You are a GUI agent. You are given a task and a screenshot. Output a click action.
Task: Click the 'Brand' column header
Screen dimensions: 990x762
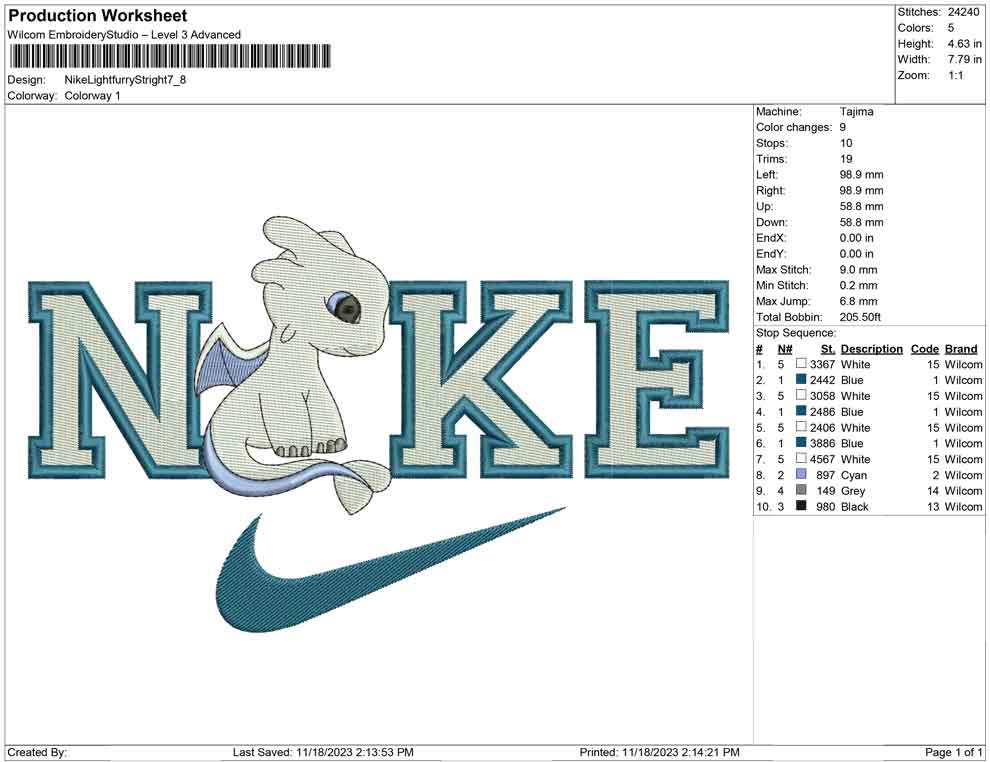click(x=961, y=349)
